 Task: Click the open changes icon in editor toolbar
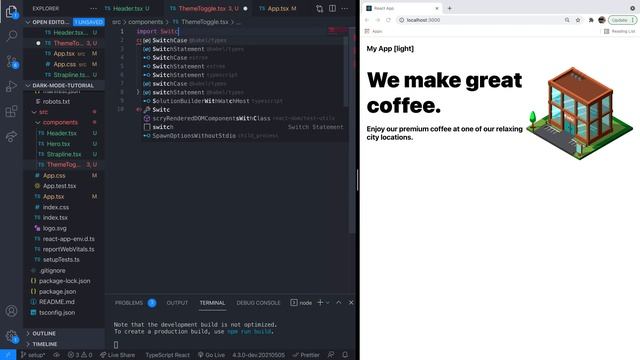coord(320,9)
